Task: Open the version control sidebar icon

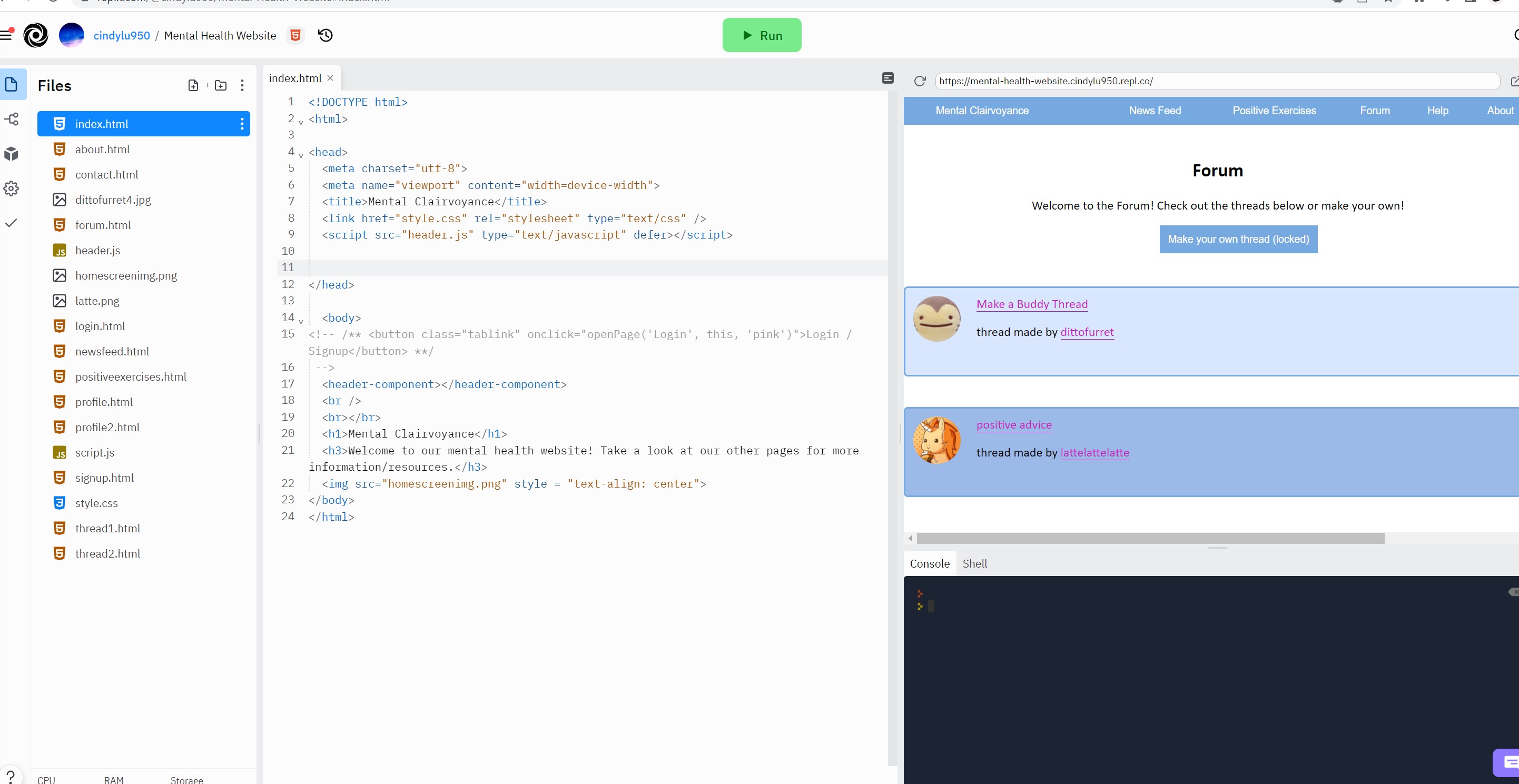Action: click(x=12, y=120)
